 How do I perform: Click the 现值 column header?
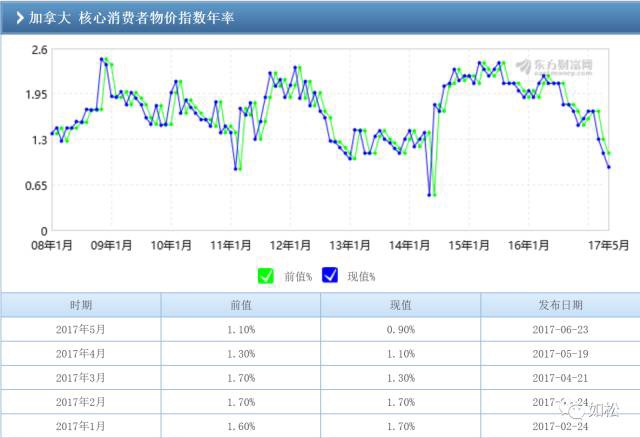pos(401,305)
